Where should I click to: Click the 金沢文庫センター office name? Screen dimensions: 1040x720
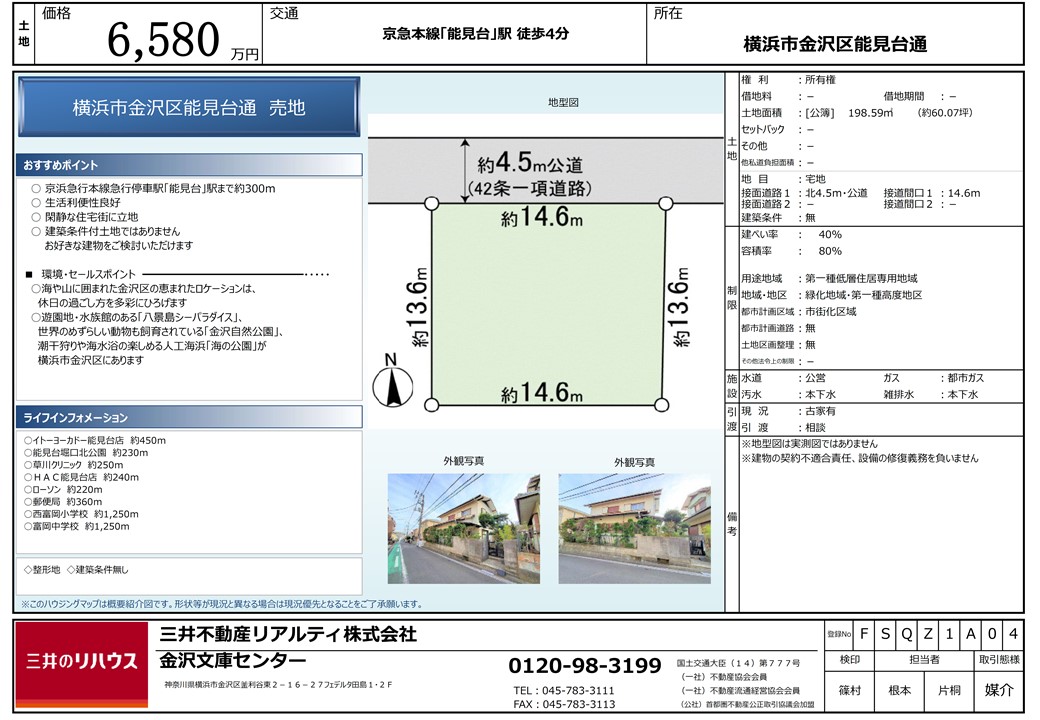click(x=233, y=661)
